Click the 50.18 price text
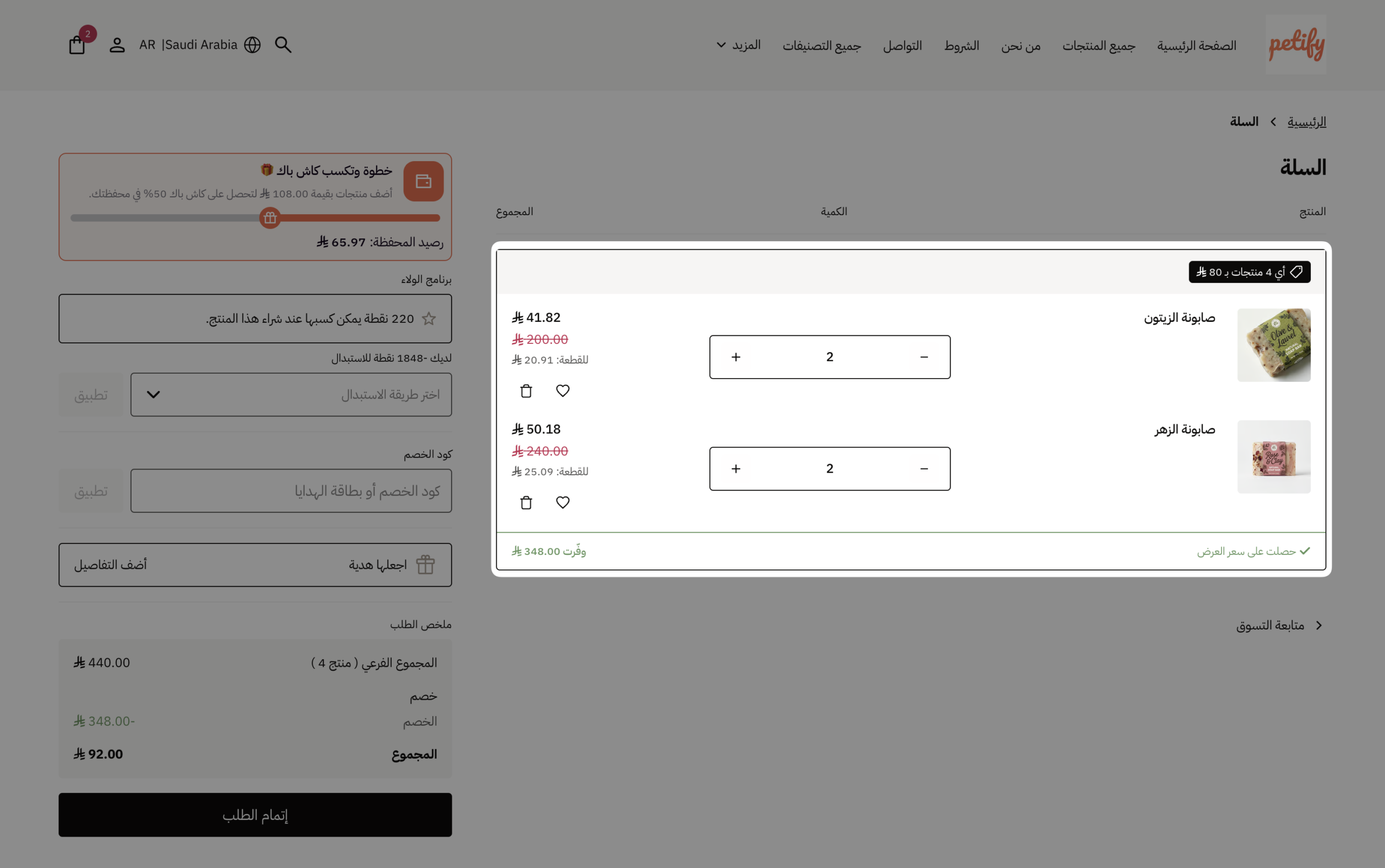The height and width of the screenshot is (868, 1385). (536, 429)
